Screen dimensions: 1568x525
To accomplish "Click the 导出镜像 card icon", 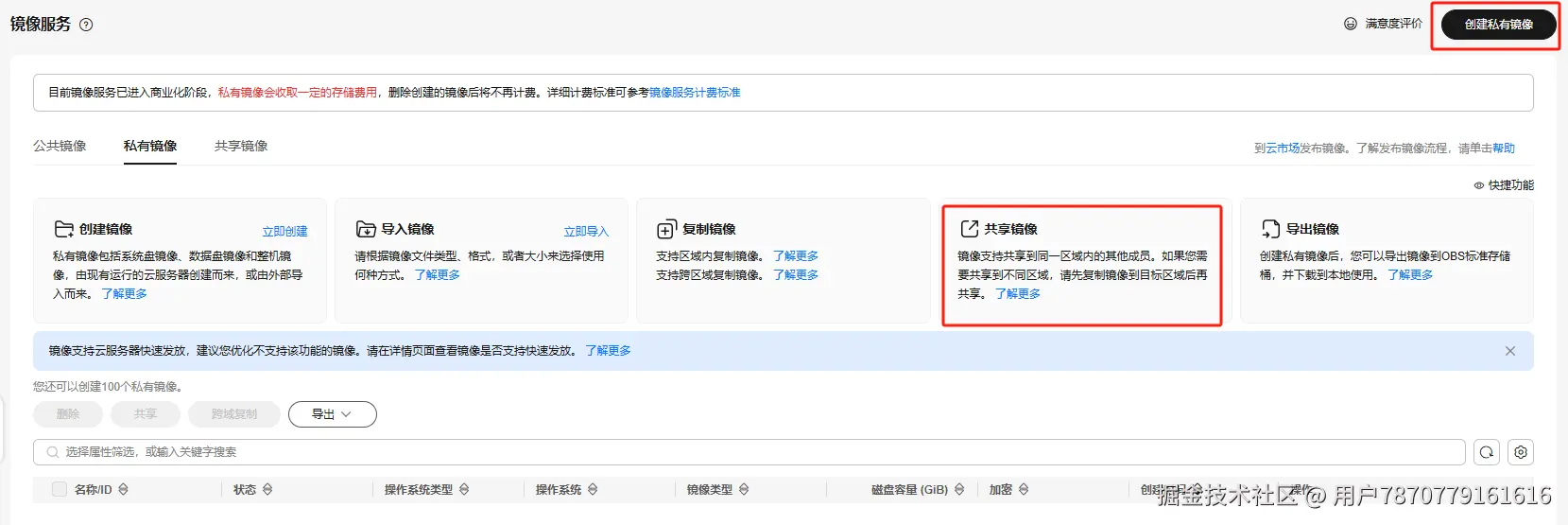I will [x=1270, y=229].
